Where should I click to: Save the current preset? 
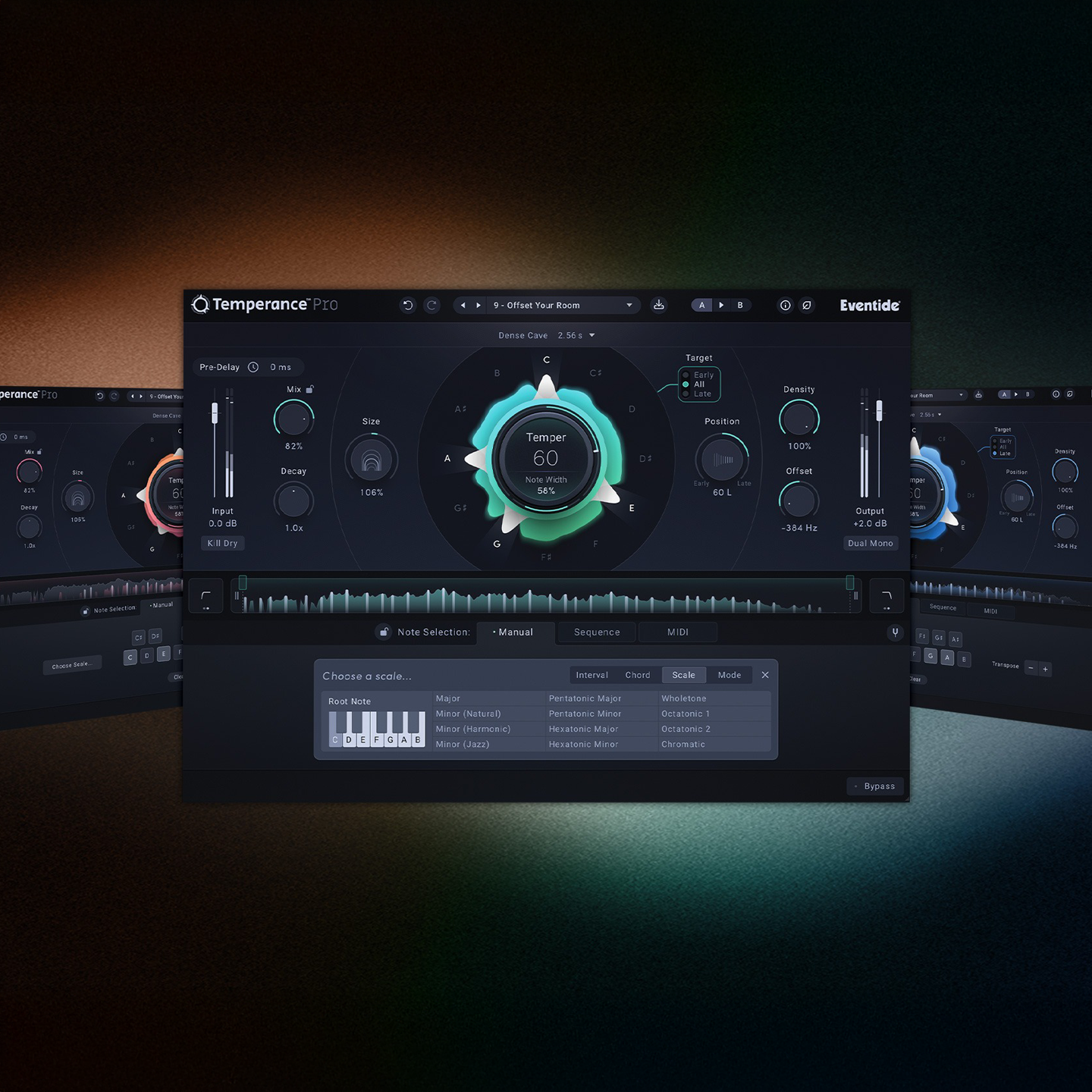658,305
